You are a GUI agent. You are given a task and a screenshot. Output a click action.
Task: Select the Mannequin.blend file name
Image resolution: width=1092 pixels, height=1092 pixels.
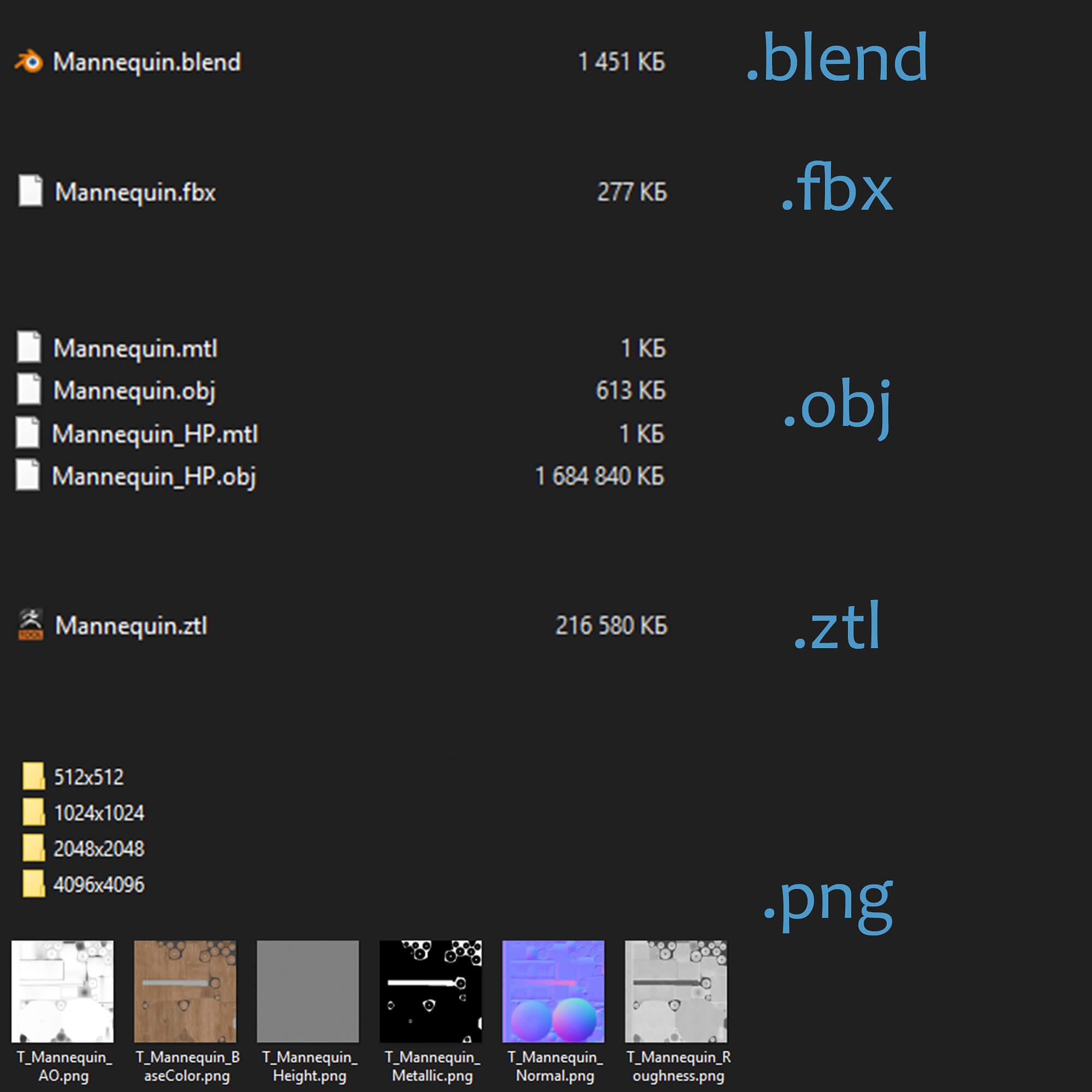pos(146,62)
